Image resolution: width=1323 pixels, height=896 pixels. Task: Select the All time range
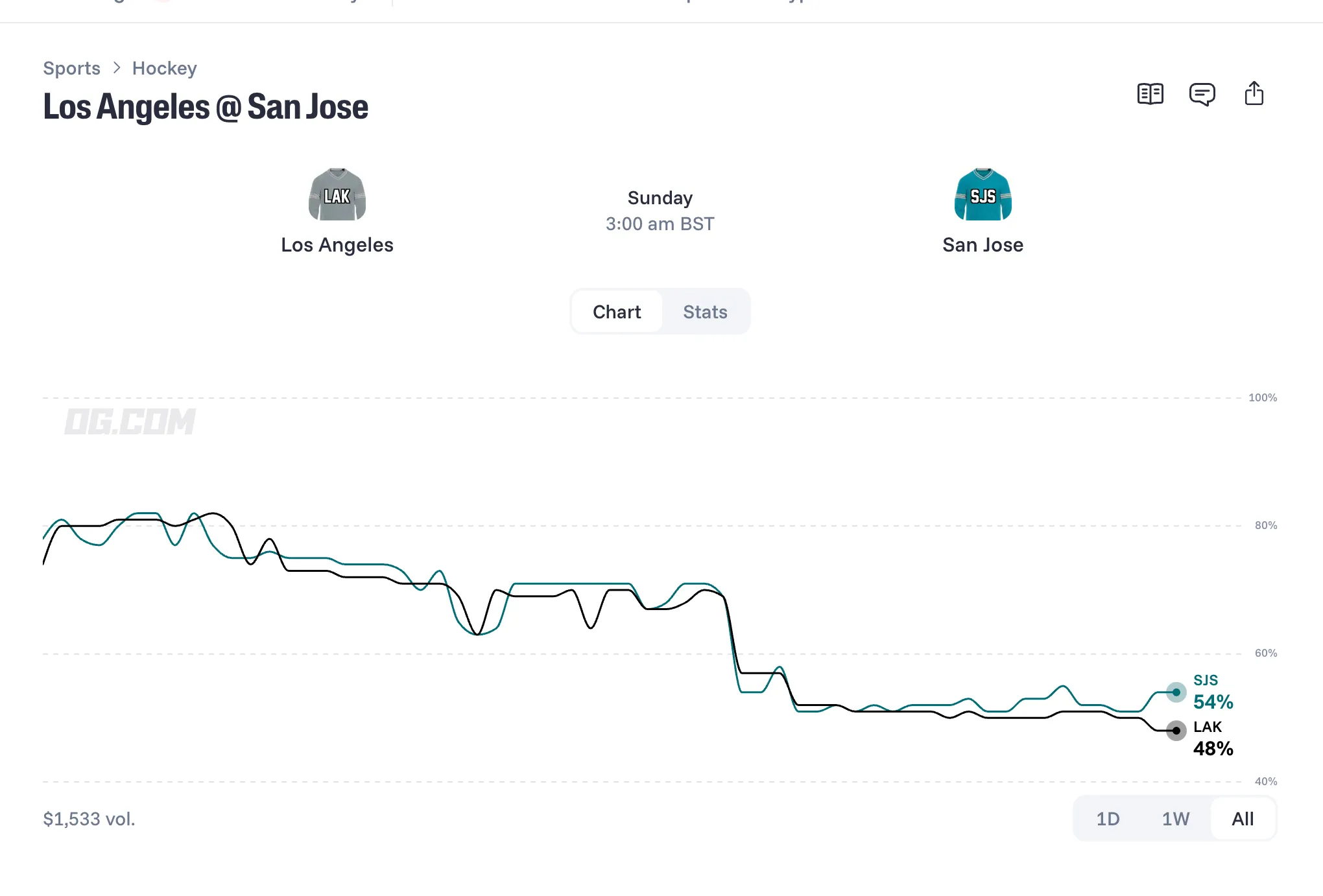(x=1243, y=819)
